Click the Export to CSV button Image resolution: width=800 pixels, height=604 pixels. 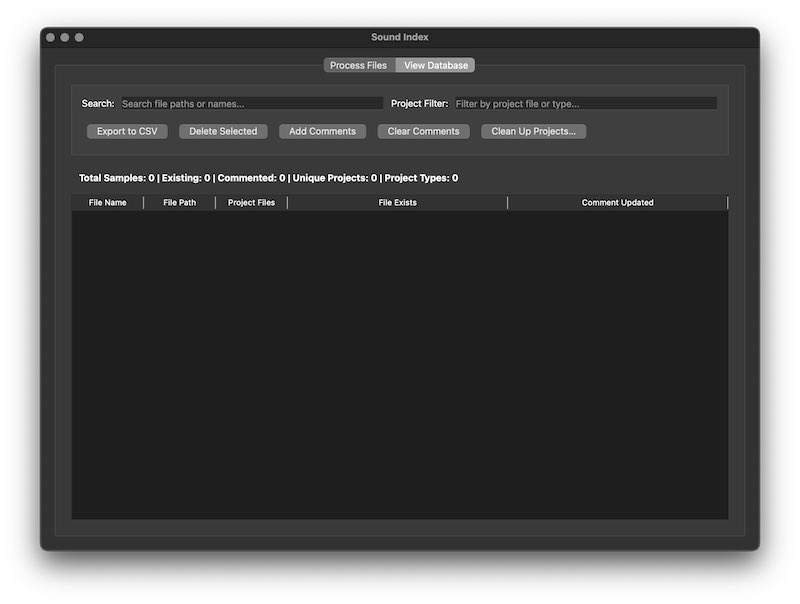(x=126, y=131)
